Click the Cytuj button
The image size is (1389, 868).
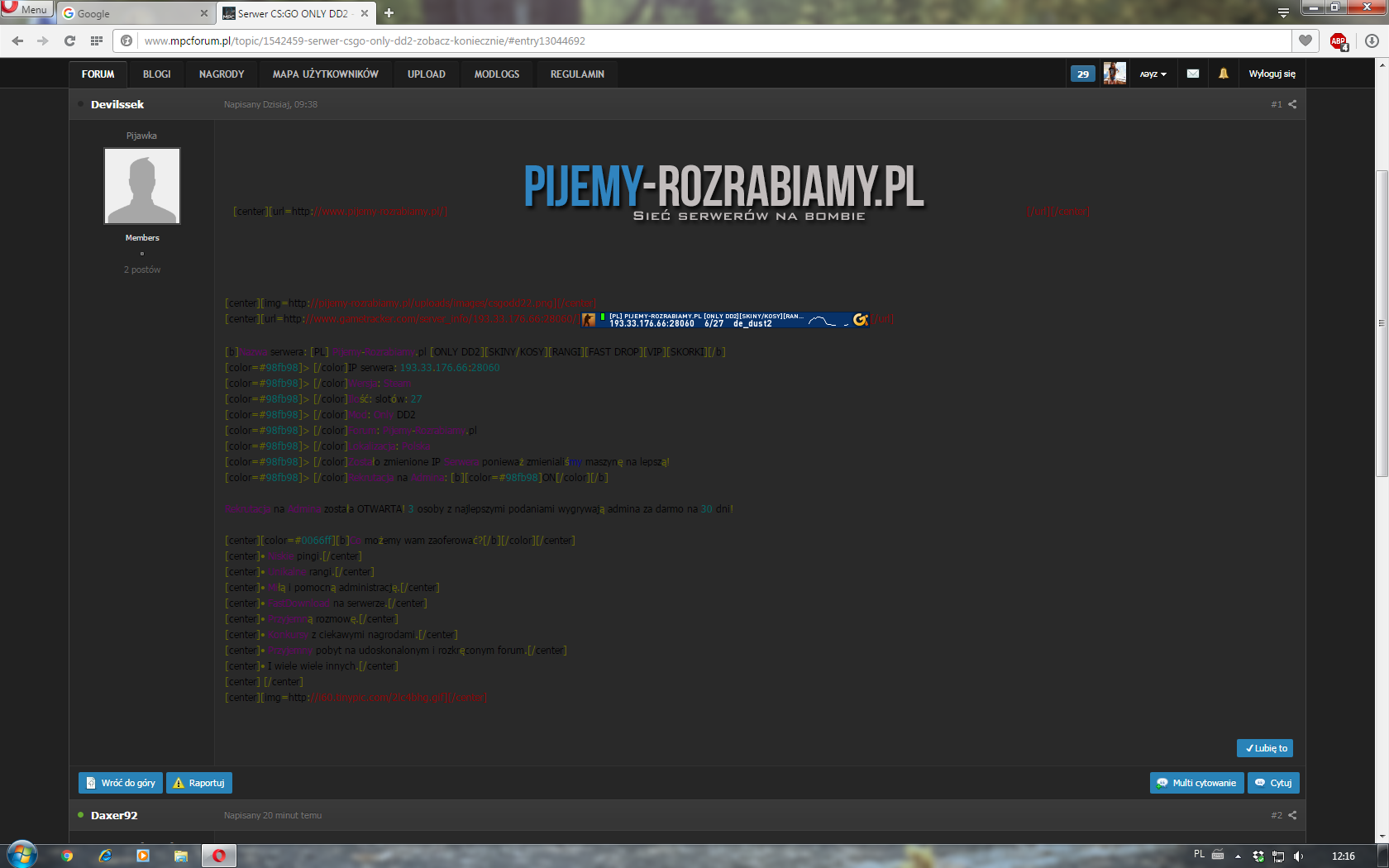(1273, 783)
